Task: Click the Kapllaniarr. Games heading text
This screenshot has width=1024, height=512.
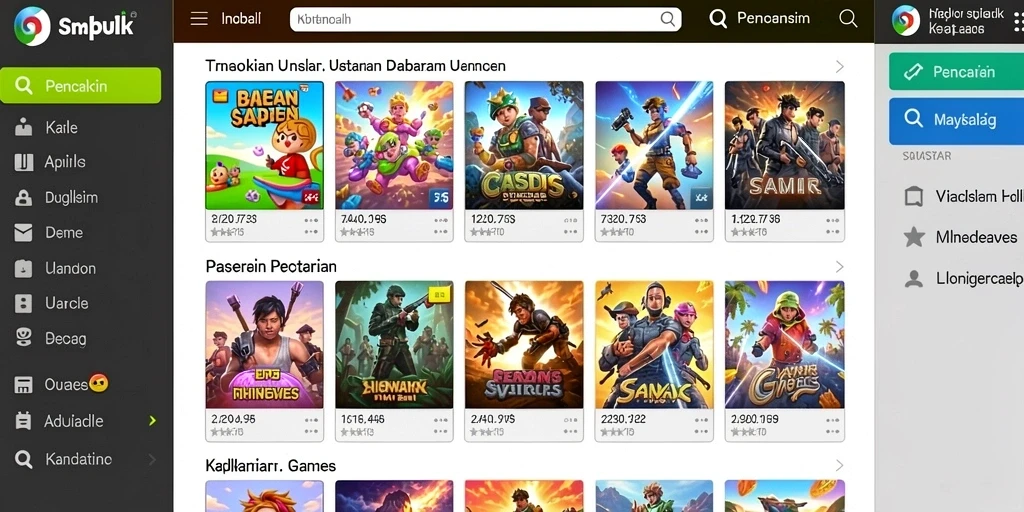Action: coord(270,466)
